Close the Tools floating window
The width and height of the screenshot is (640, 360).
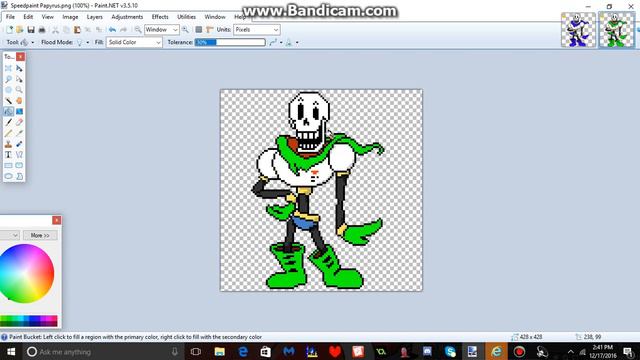click(20, 56)
